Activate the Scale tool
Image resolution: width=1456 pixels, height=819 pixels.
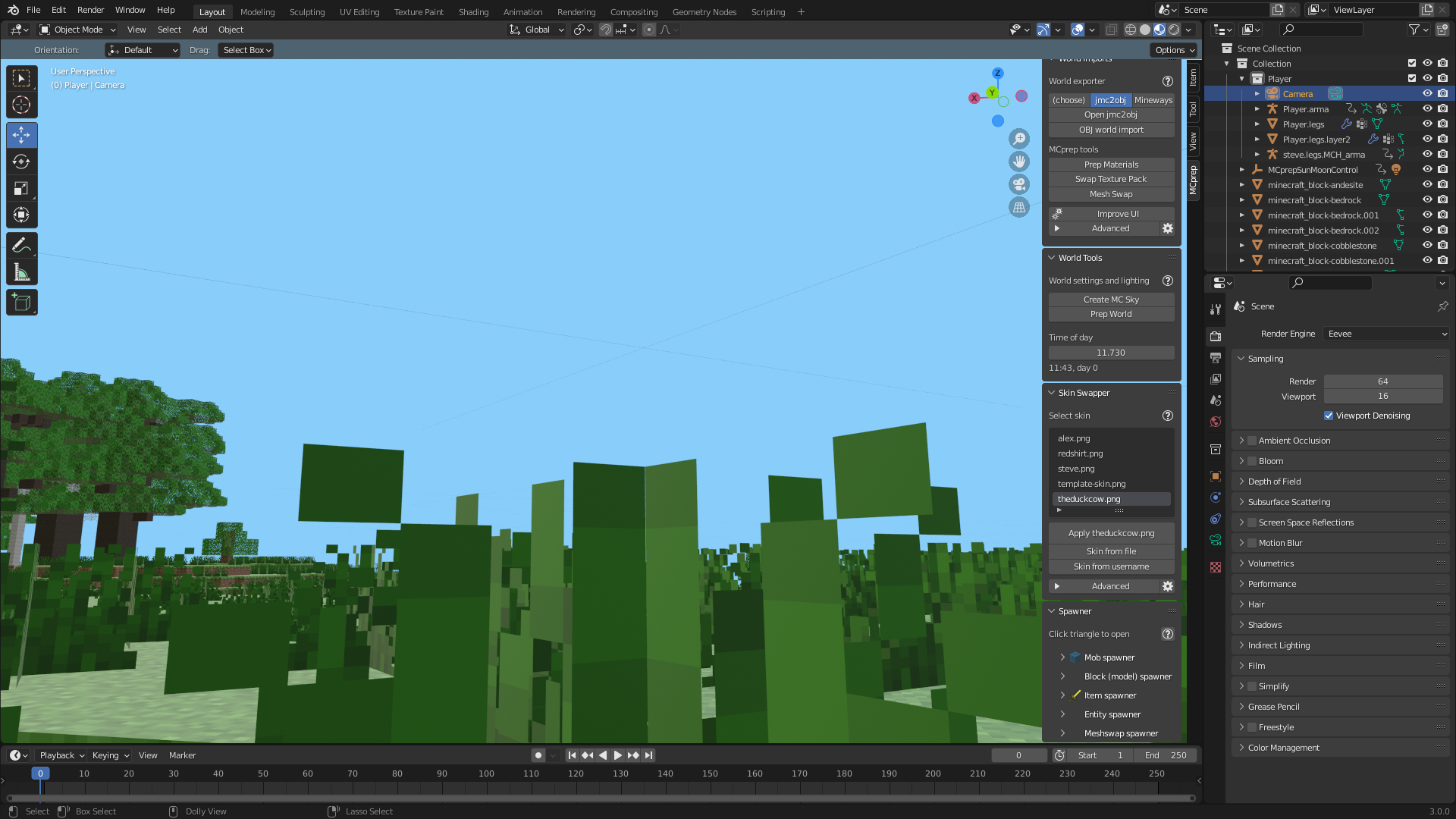pos(21,188)
